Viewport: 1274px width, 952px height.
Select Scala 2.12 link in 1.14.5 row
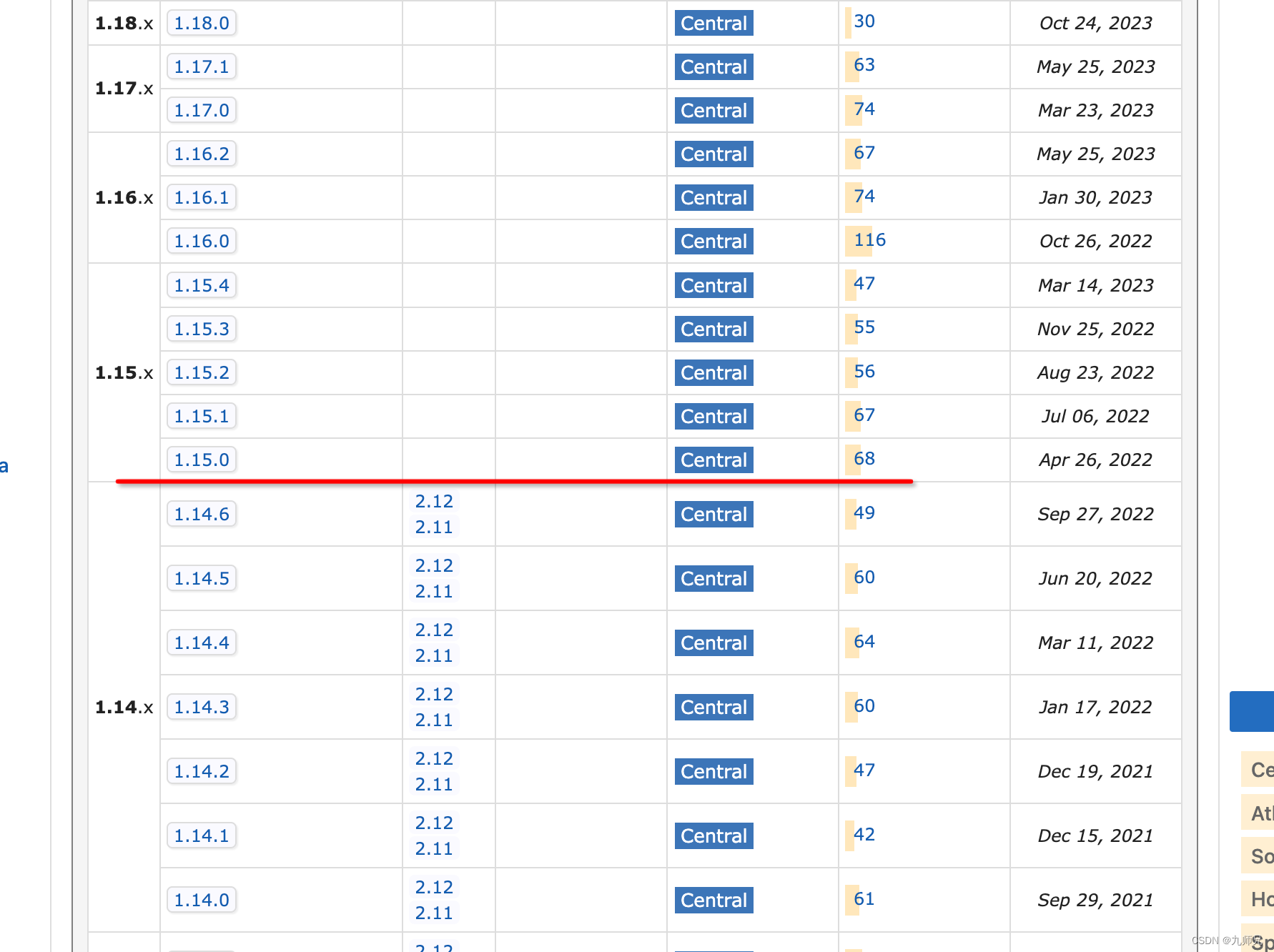point(434,565)
